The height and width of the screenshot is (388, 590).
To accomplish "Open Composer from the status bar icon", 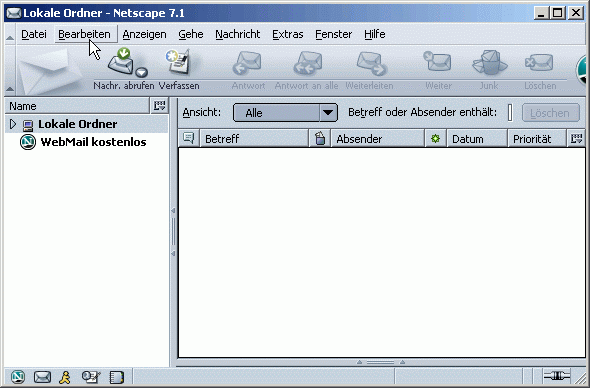I will tap(91, 377).
